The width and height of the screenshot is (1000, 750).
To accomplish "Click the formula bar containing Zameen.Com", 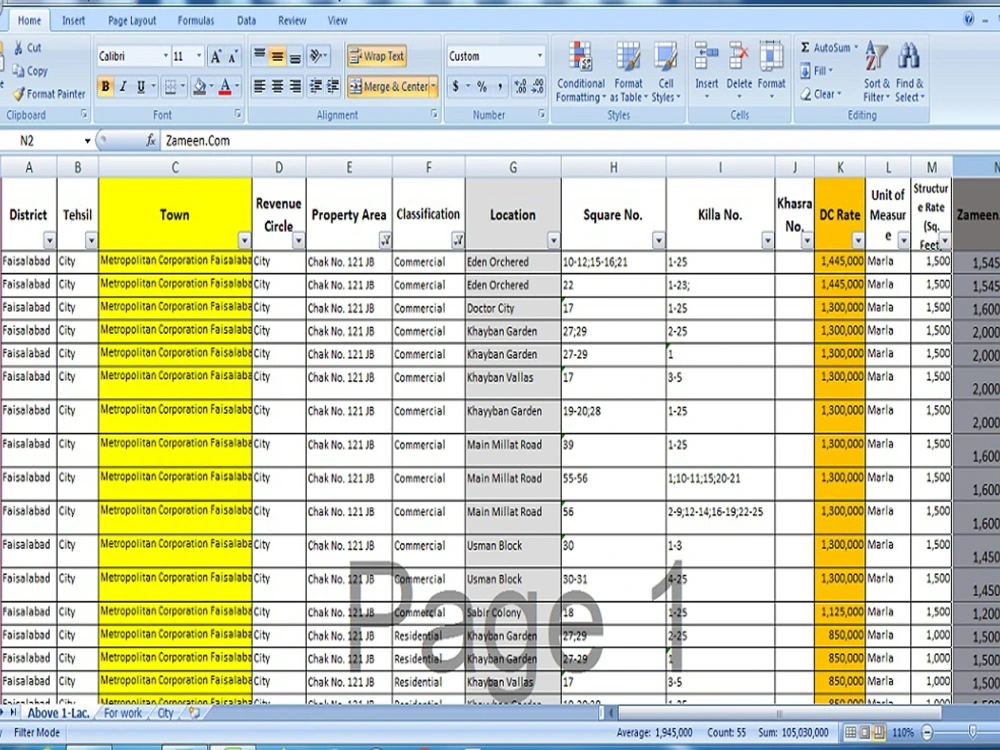I will pyautogui.click(x=579, y=141).
